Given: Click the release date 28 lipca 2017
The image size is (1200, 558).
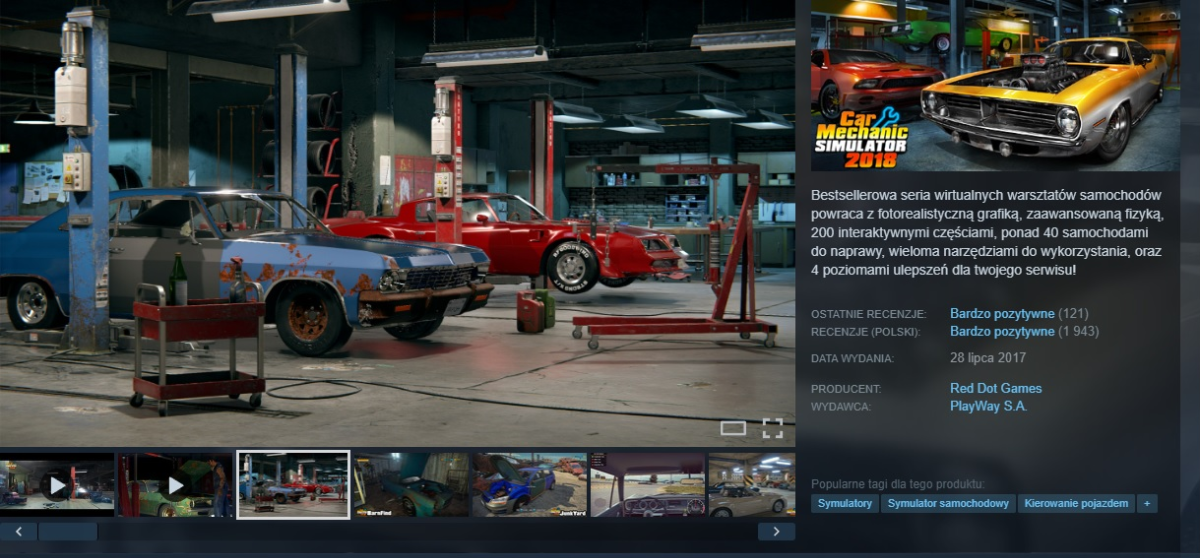Looking at the screenshot, I should (988, 358).
